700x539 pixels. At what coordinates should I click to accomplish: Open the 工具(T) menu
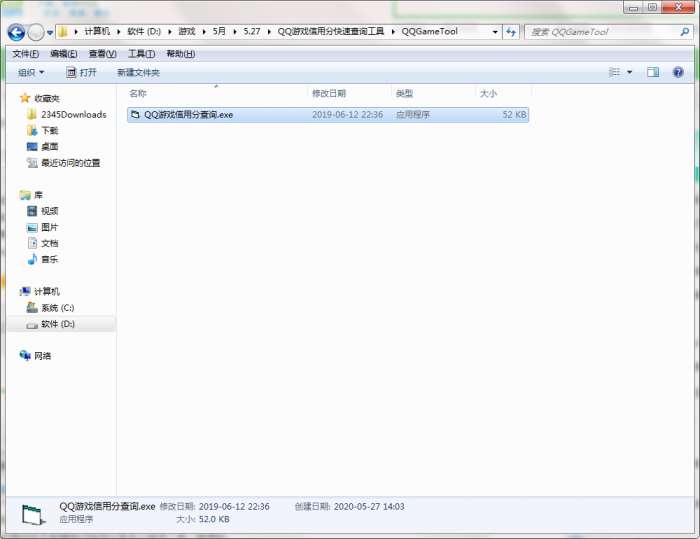click(142, 54)
